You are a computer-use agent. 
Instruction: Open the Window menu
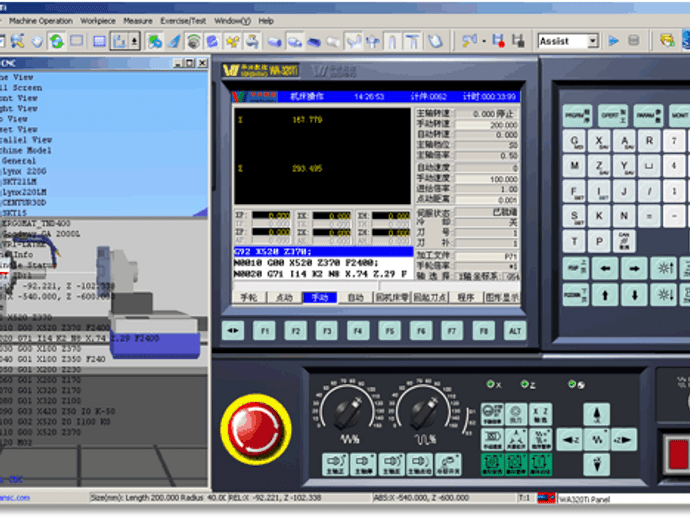(232, 21)
